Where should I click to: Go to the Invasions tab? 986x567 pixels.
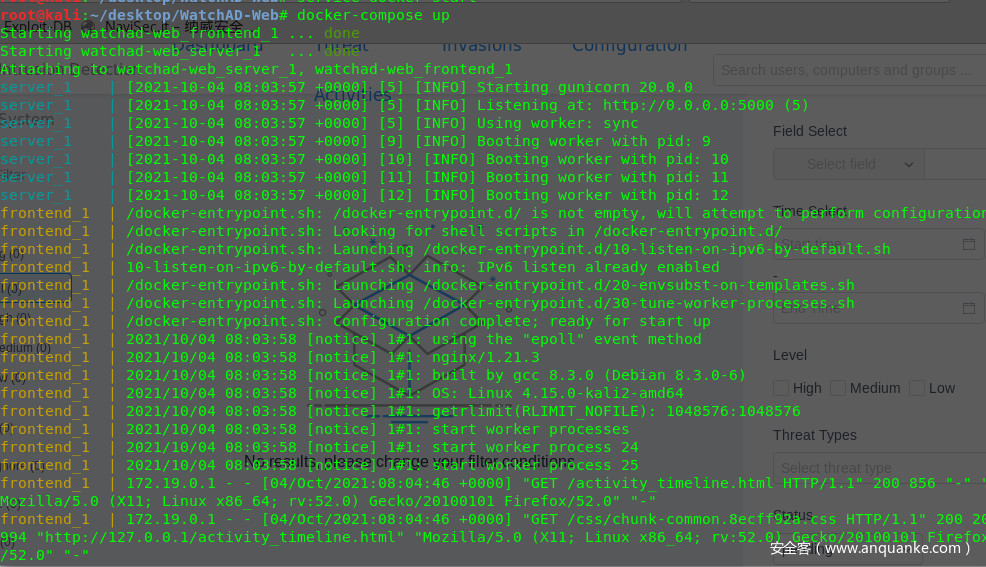coord(482,45)
